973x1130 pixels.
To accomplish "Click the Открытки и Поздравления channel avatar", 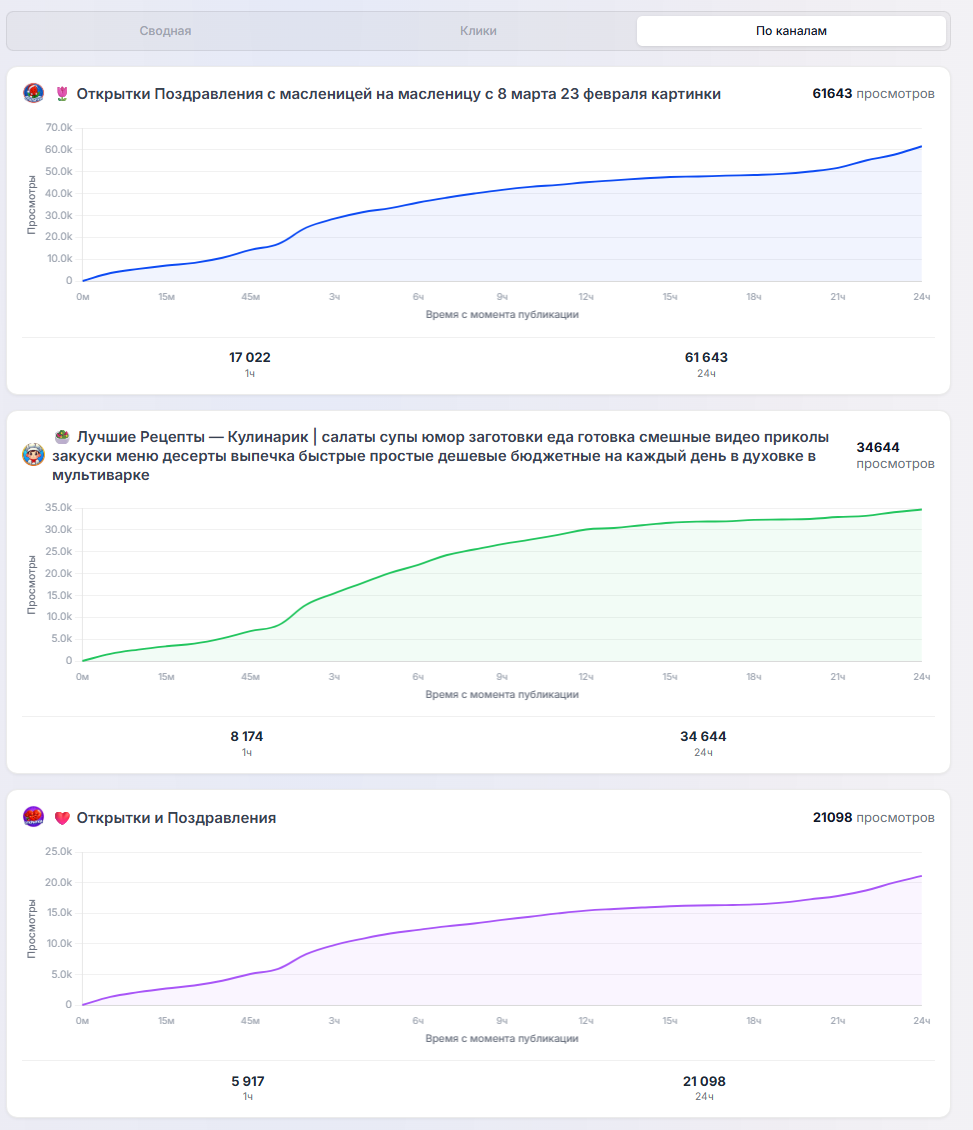I will point(33,817).
